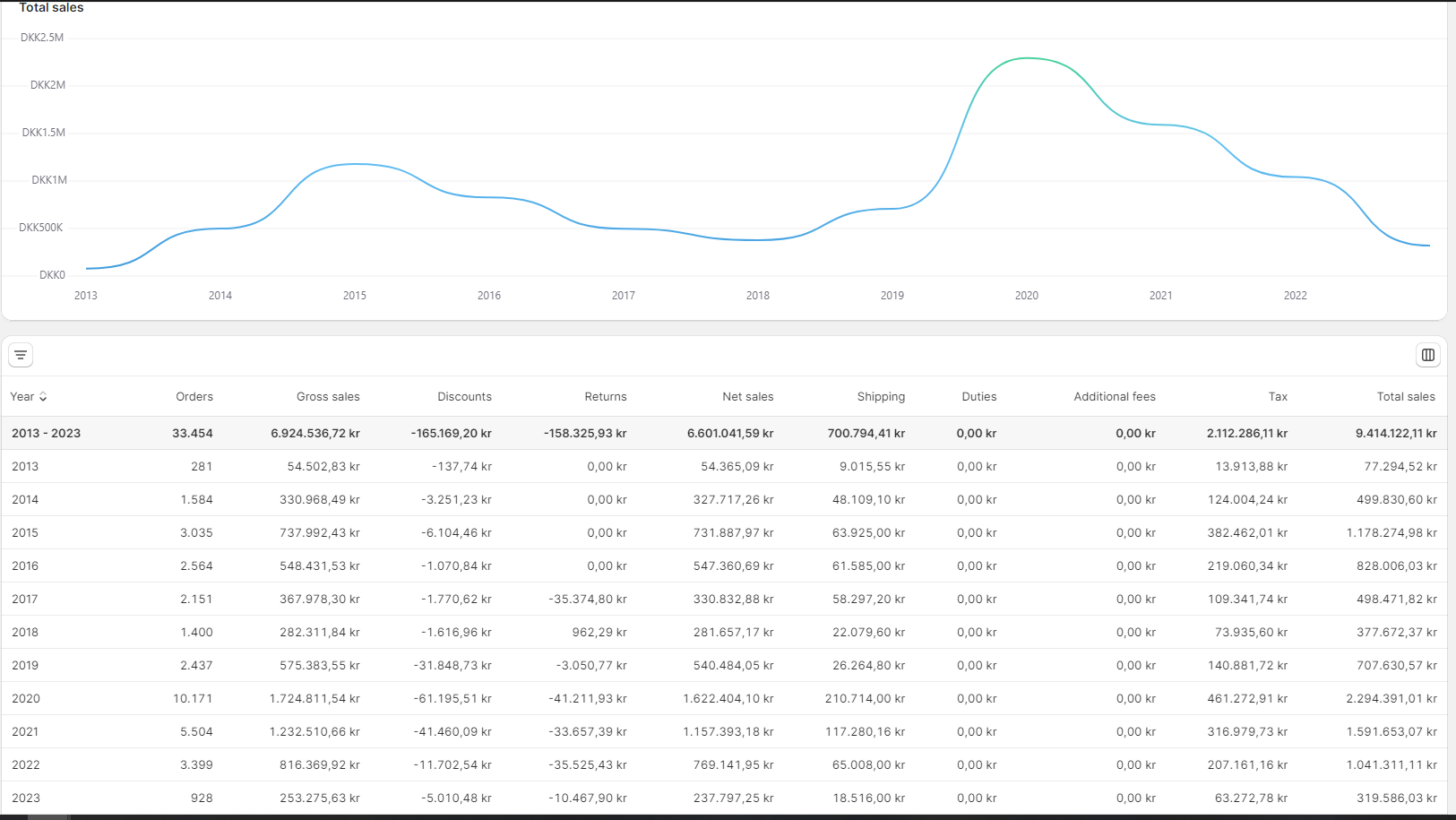Click the Orders column header
The width and height of the screenshot is (1456, 820).
click(194, 397)
